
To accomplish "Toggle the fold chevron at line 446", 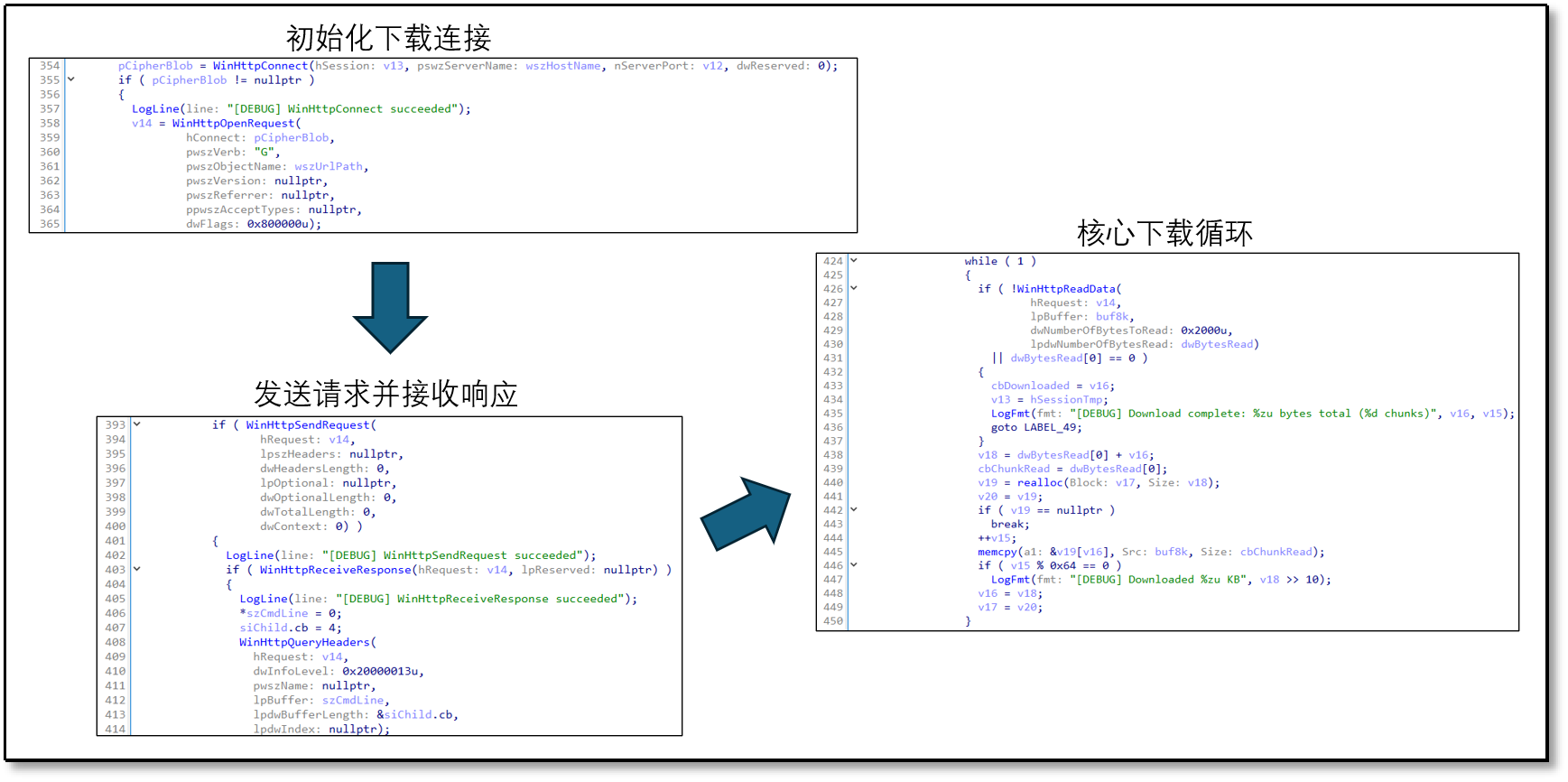I will (854, 564).
